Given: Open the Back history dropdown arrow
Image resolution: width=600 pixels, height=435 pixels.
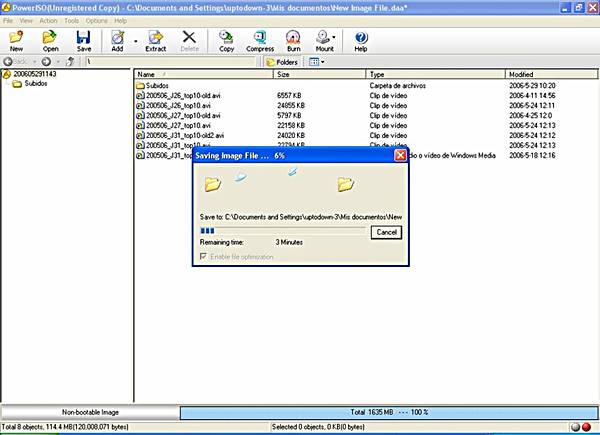Looking at the screenshot, I should [34, 62].
